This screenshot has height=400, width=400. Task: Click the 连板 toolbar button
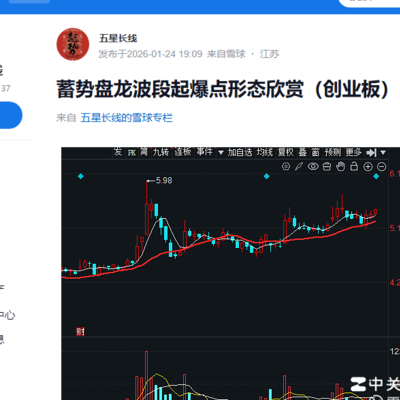(x=183, y=152)
